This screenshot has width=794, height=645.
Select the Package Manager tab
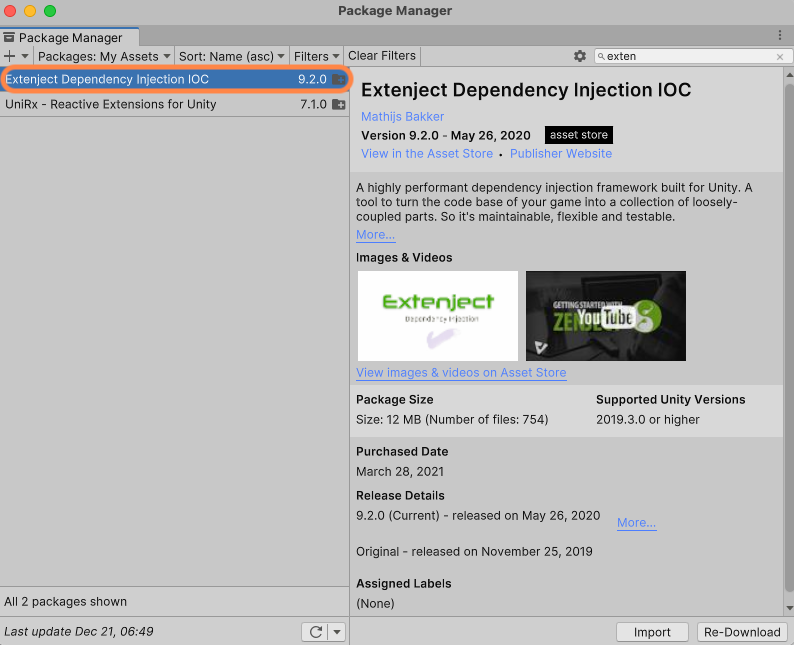coord(69,37)
